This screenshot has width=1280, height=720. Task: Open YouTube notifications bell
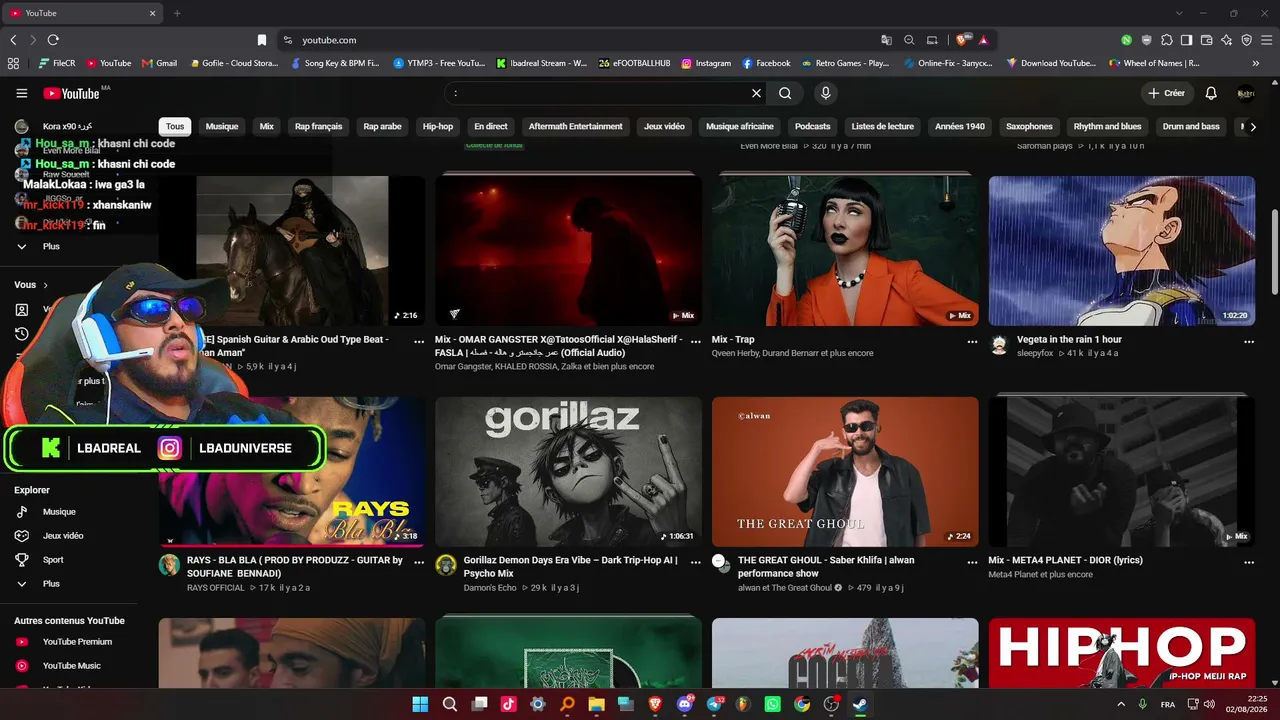[1211, 93]
